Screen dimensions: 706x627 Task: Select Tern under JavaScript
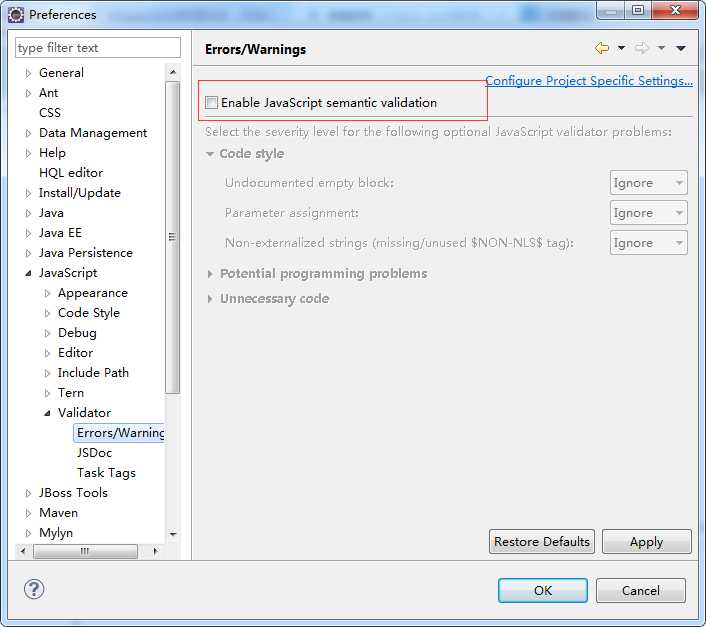71,392
